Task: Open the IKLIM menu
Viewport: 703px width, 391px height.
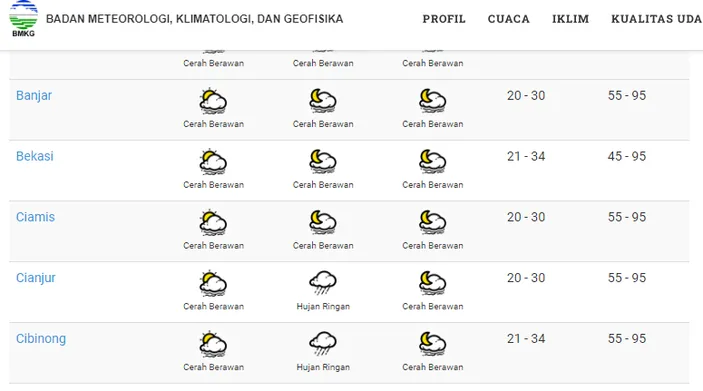Action: click(570, 19)
